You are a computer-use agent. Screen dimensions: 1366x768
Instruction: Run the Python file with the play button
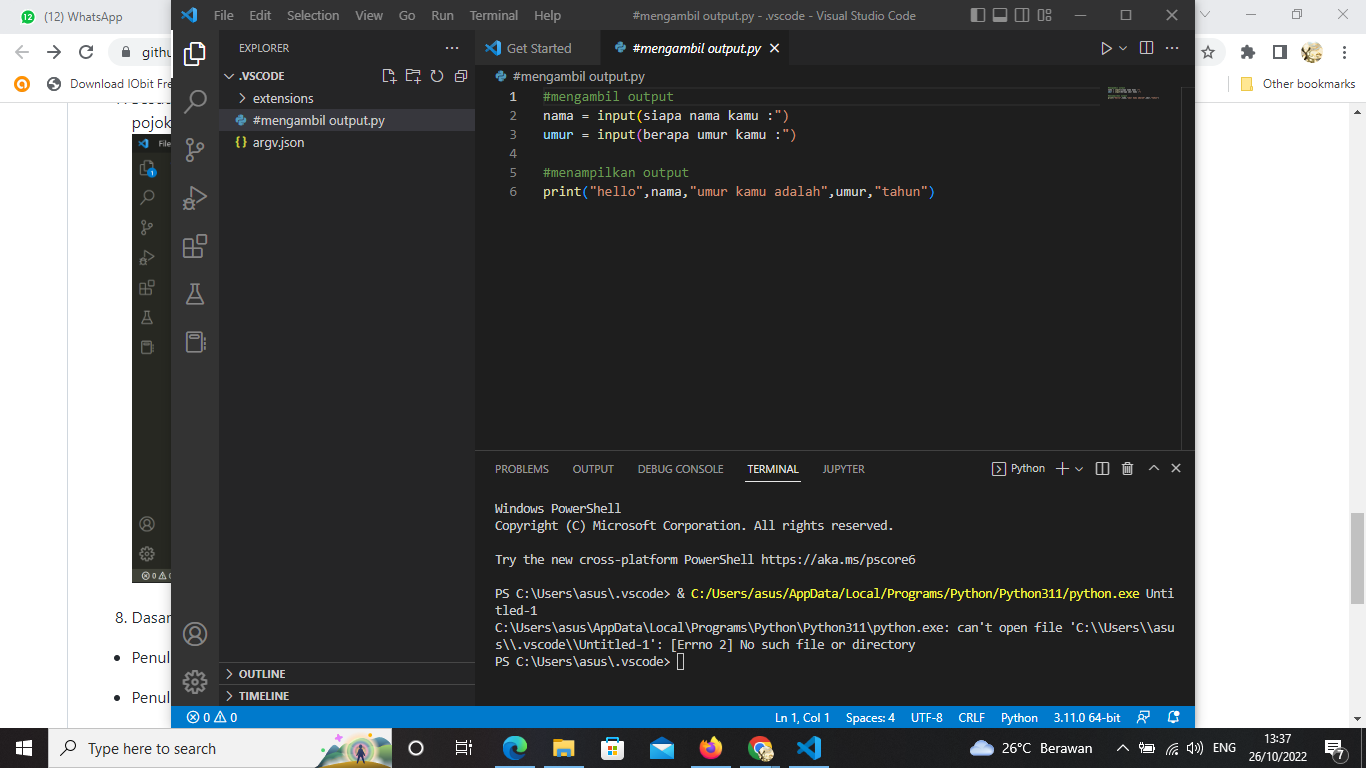(x=1104, y=47)
